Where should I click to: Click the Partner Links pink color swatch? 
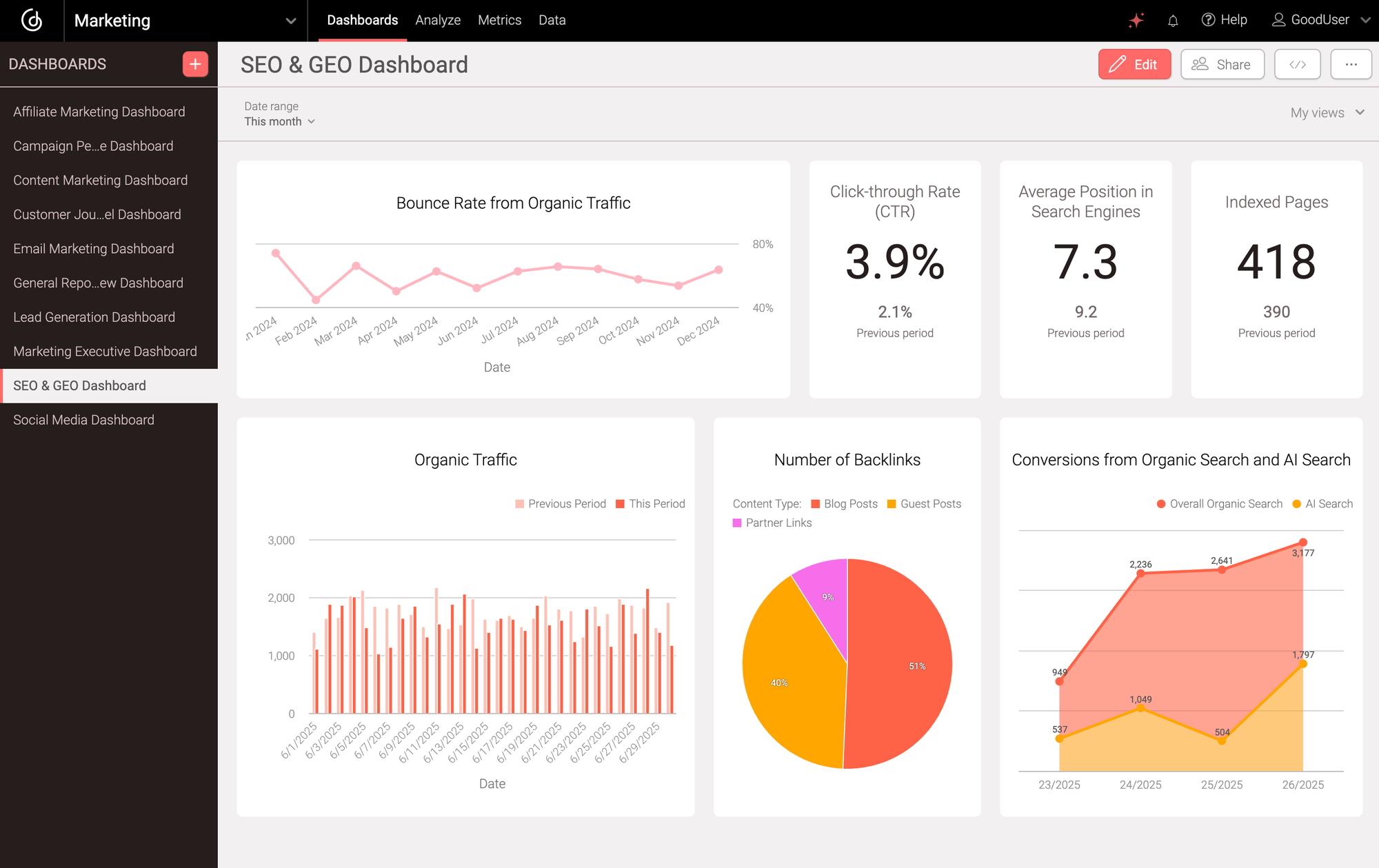737,523
